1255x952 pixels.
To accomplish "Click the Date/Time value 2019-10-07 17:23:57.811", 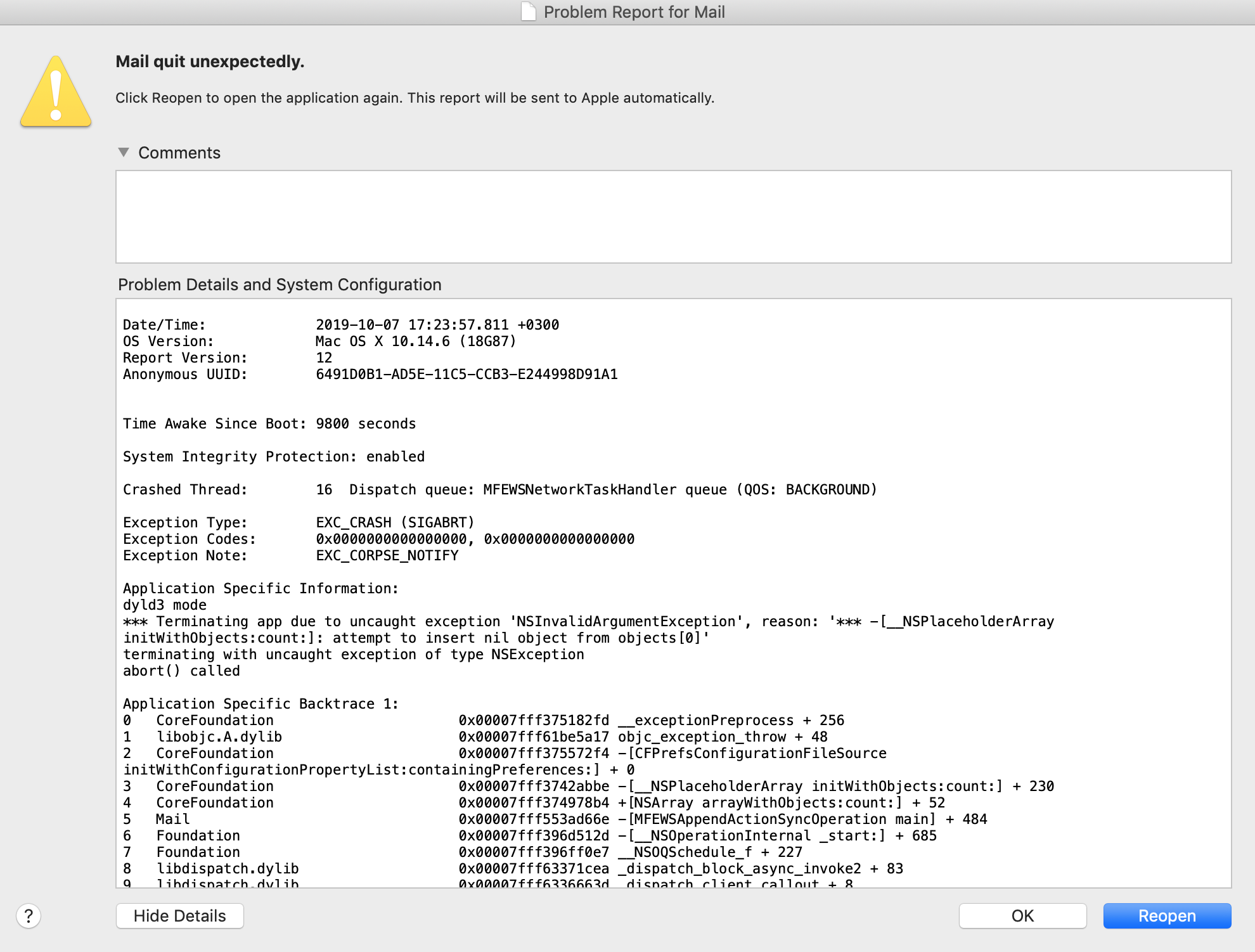I will 437,325.
